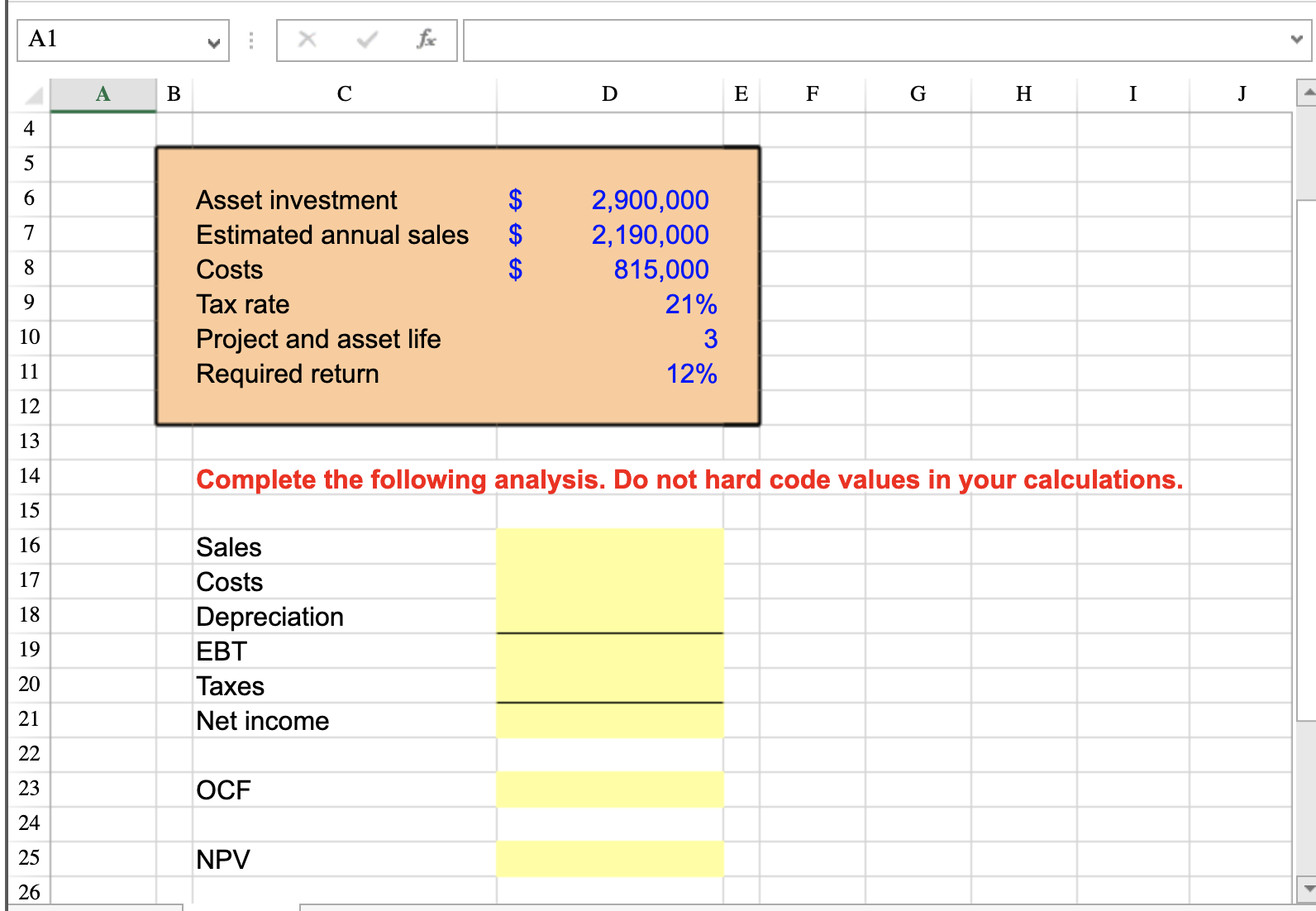Select row 14 header
Screen dimensions: 1316x911
29,476
